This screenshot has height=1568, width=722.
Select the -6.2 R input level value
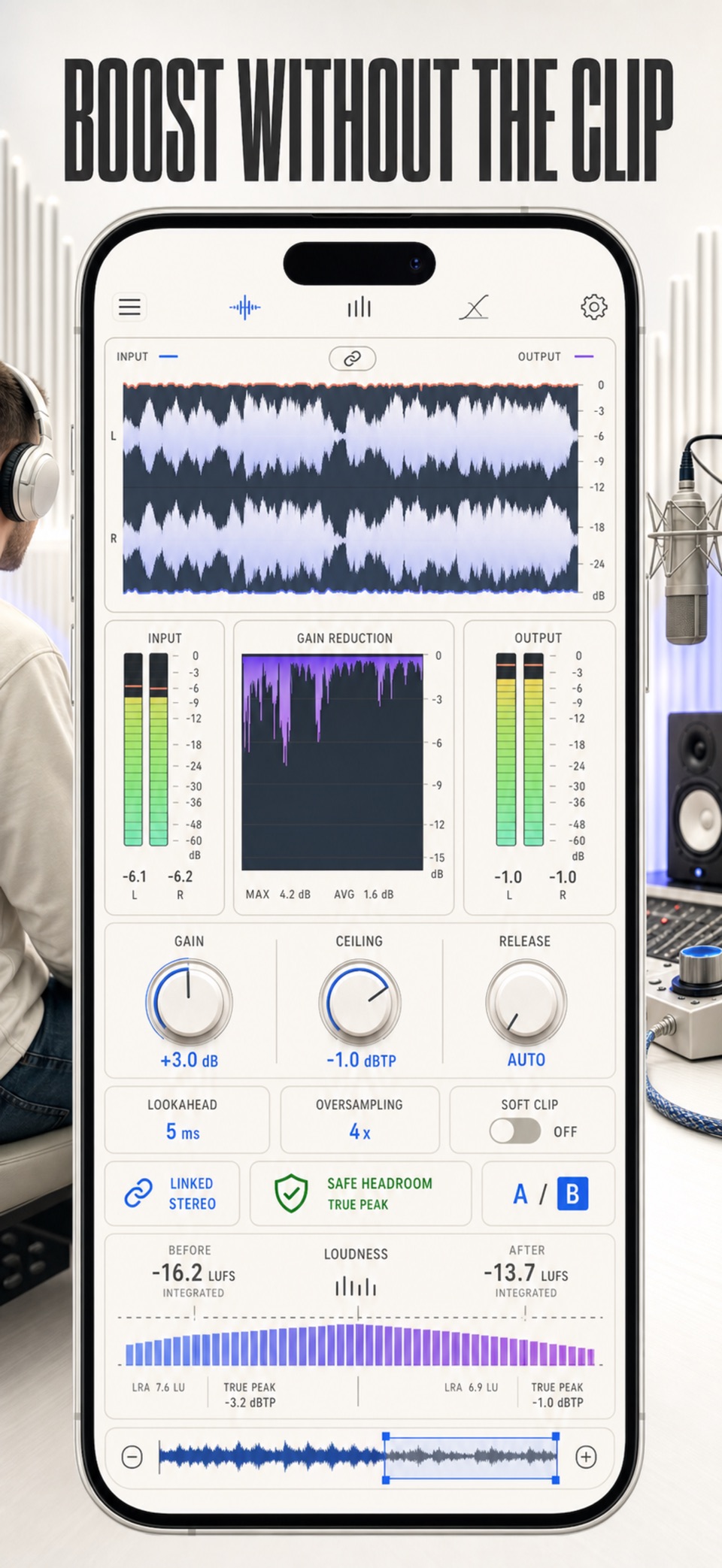click(180, 876)
